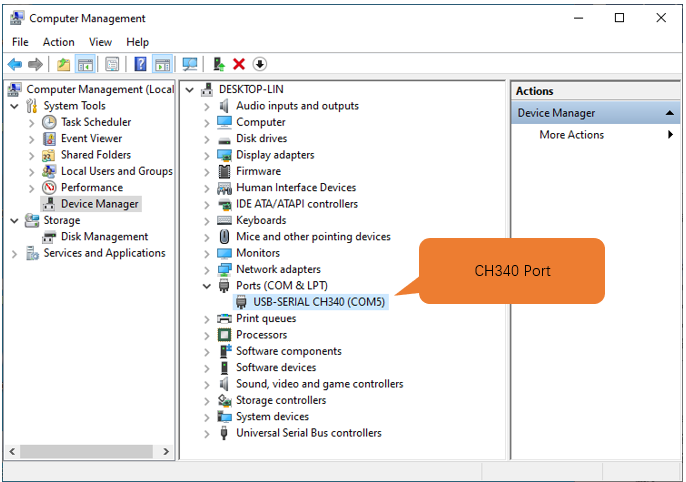Open the Action menu
The image size is (686, 482).
pyautogui.click(x=58, y=42)
